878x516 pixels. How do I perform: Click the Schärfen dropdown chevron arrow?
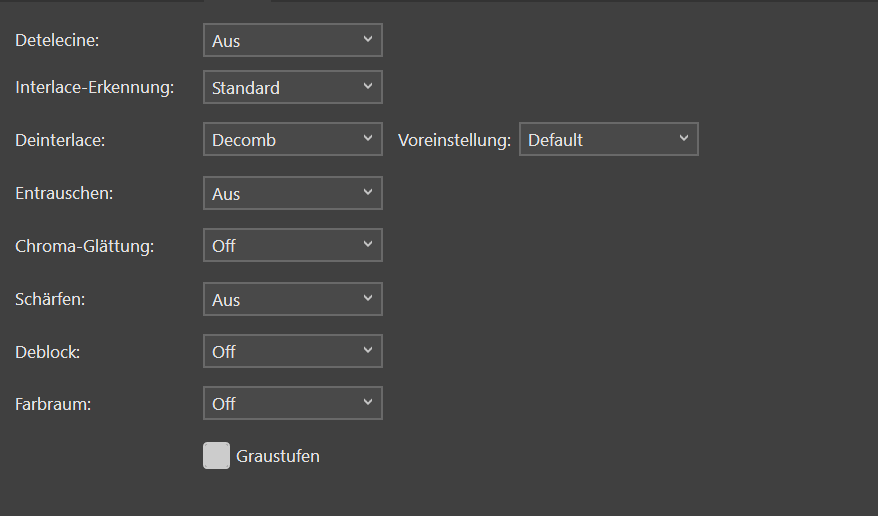point(368,299)
